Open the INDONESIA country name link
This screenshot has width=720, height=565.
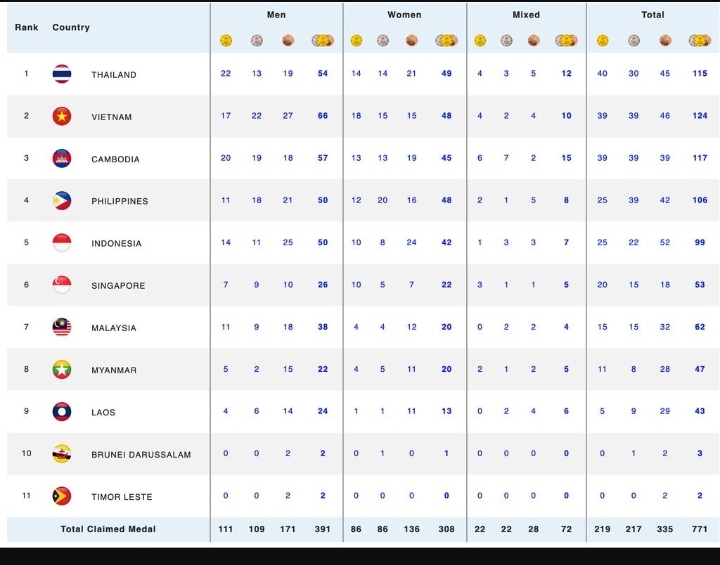tap(116, 244)
